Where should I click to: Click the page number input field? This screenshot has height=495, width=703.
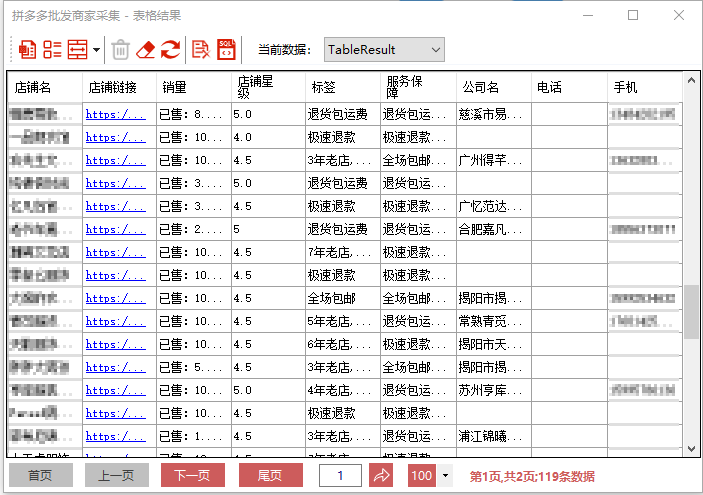tap(340, 475)
